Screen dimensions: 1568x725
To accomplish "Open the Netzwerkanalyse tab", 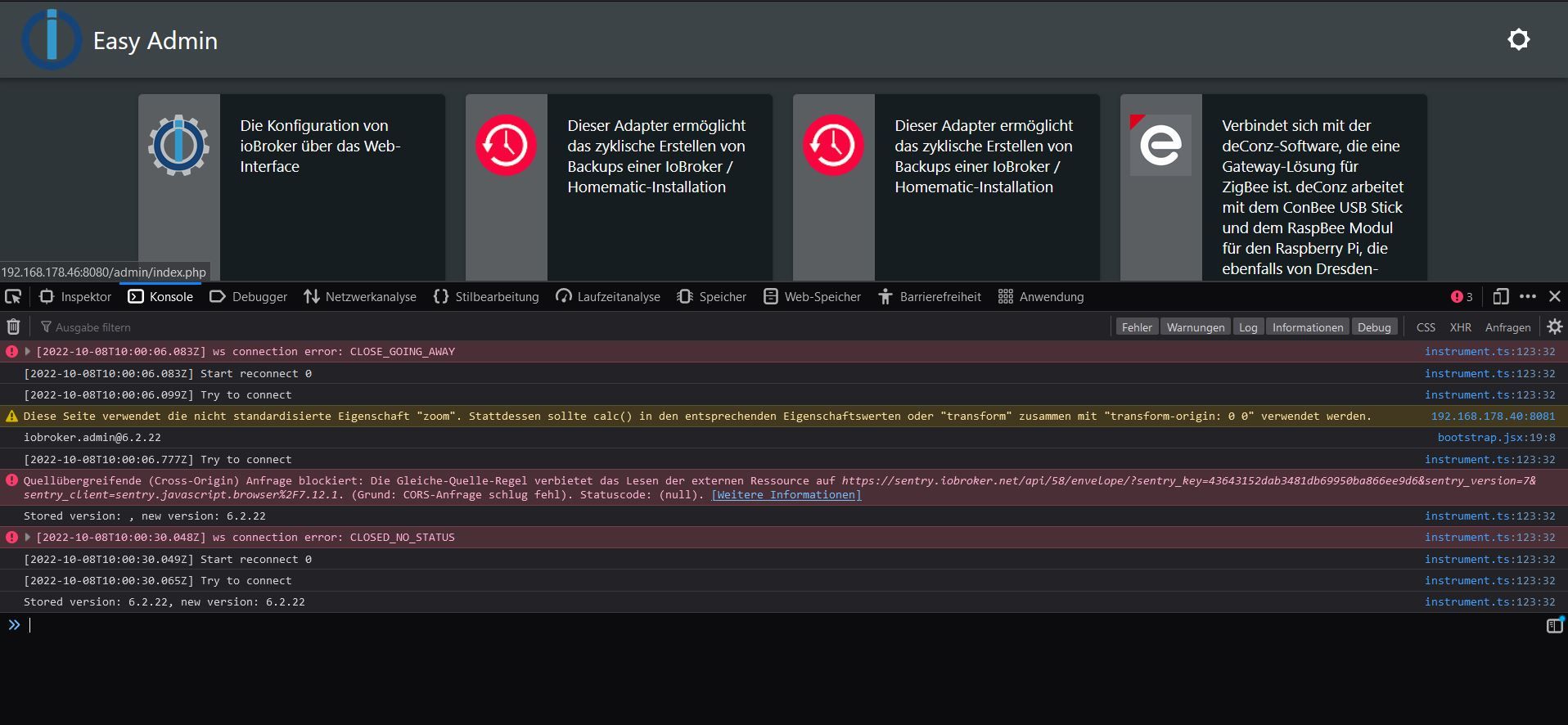I will click(x=360, y=297).
